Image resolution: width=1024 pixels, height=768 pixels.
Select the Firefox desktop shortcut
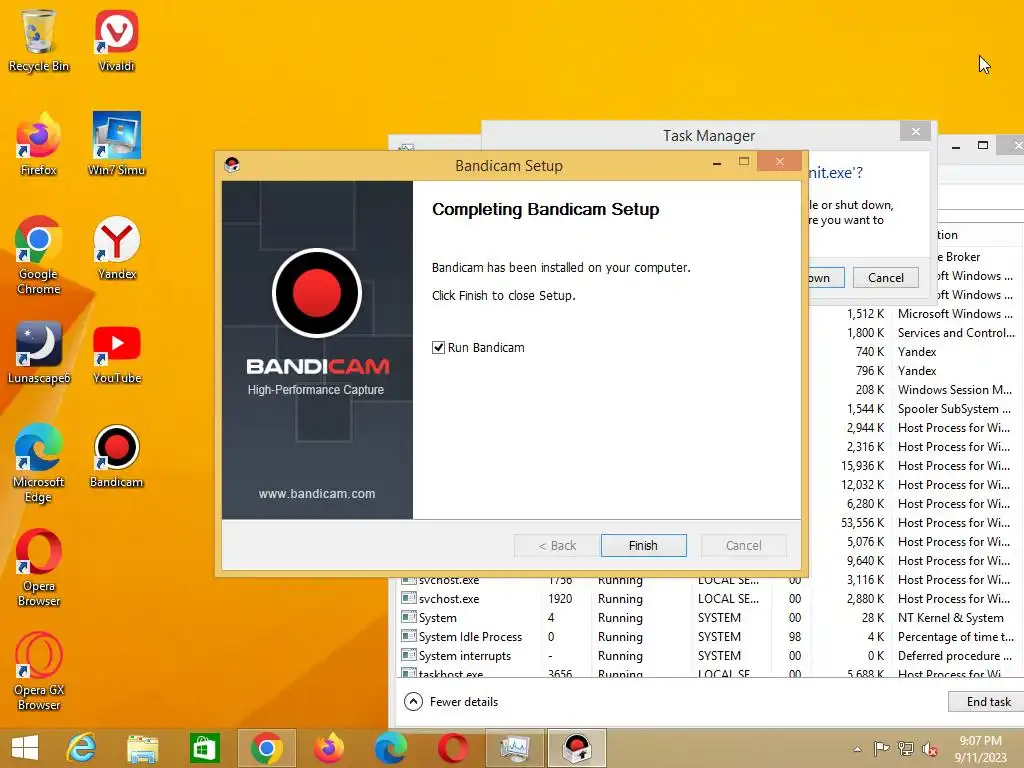coord(39,144)
